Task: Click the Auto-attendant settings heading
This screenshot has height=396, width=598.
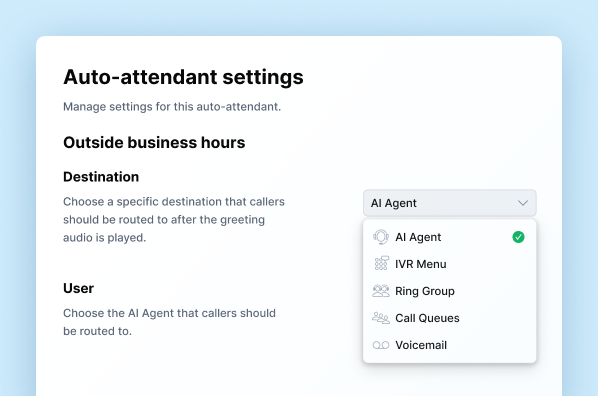Action: 183,77
